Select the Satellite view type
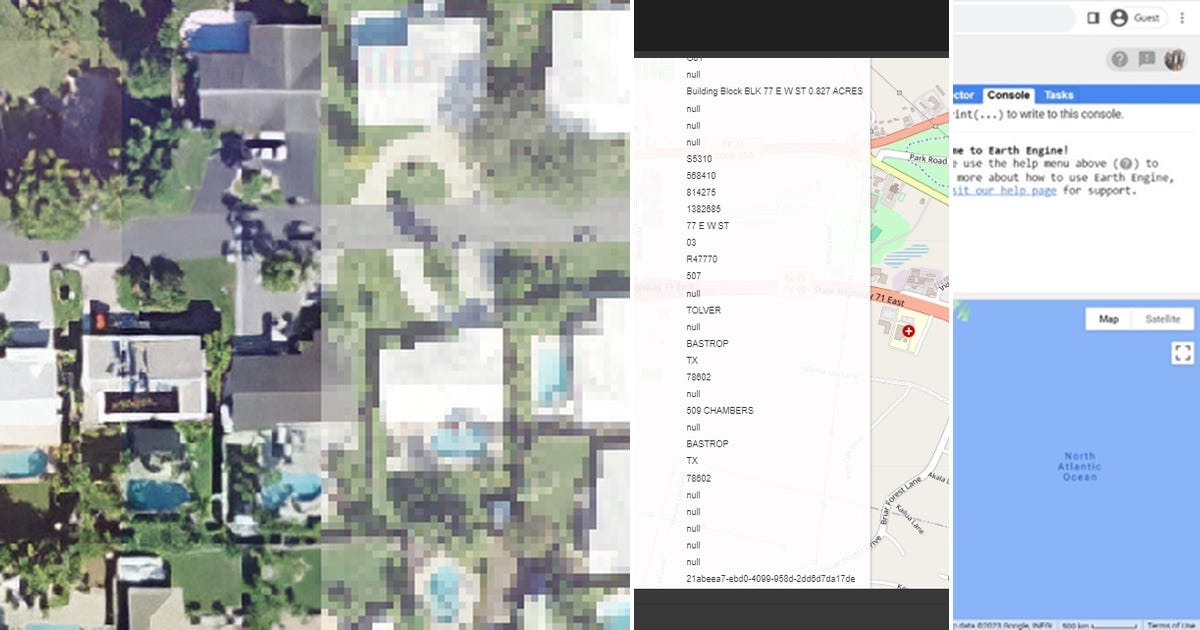The image size is (1200, 630). [1162, 319]
